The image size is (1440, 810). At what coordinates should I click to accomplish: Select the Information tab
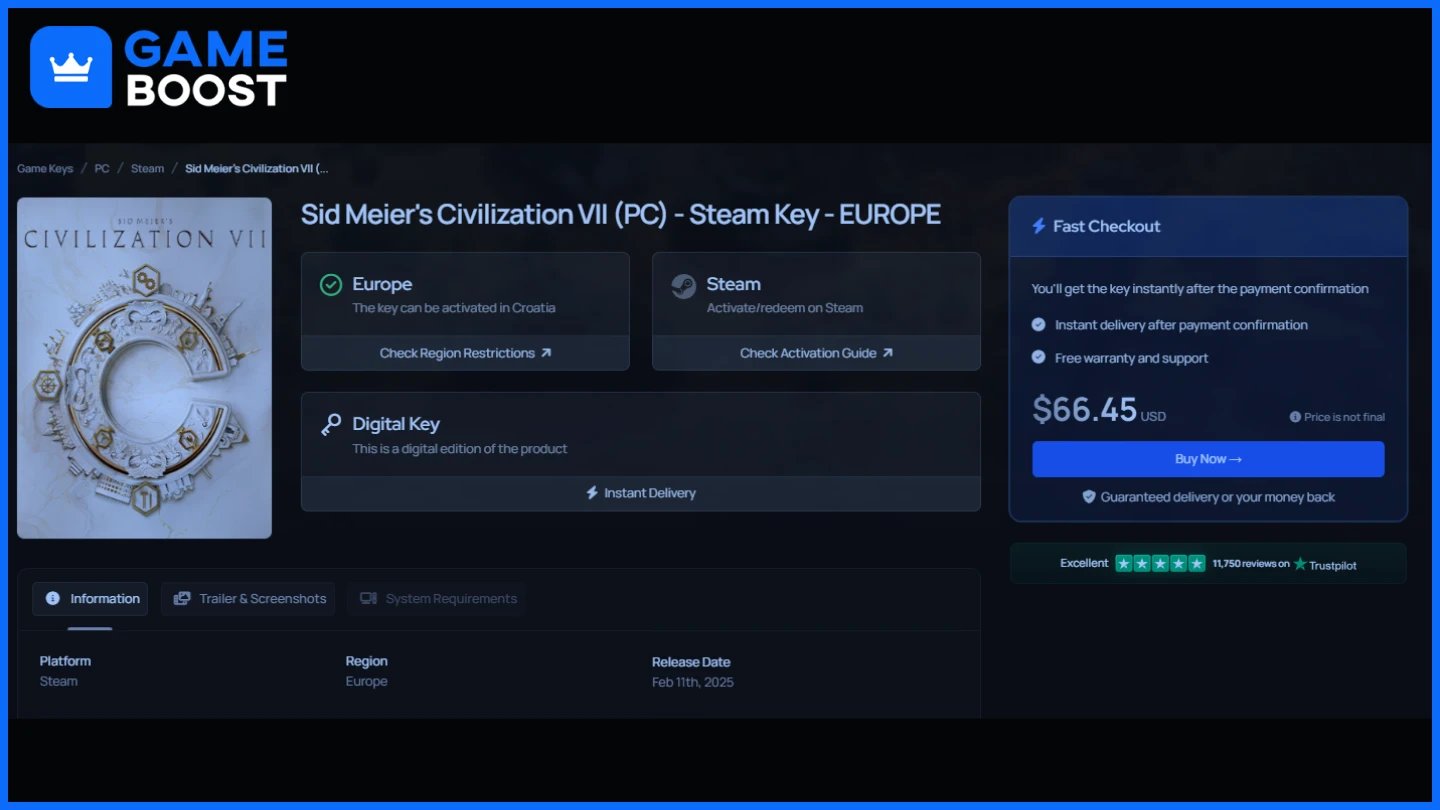point(90,599)
